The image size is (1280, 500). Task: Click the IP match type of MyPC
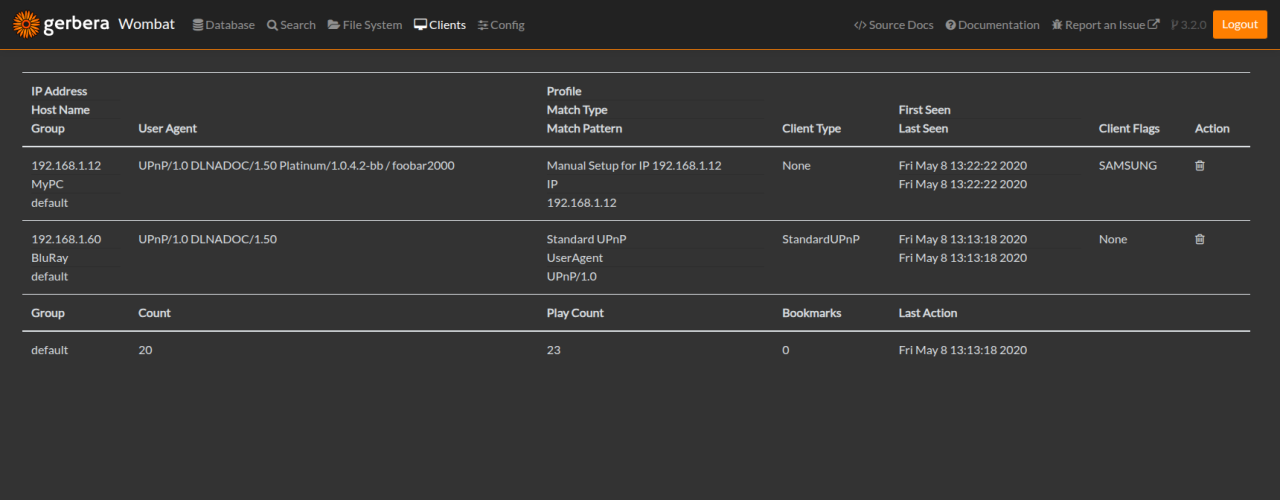[552, 185]
